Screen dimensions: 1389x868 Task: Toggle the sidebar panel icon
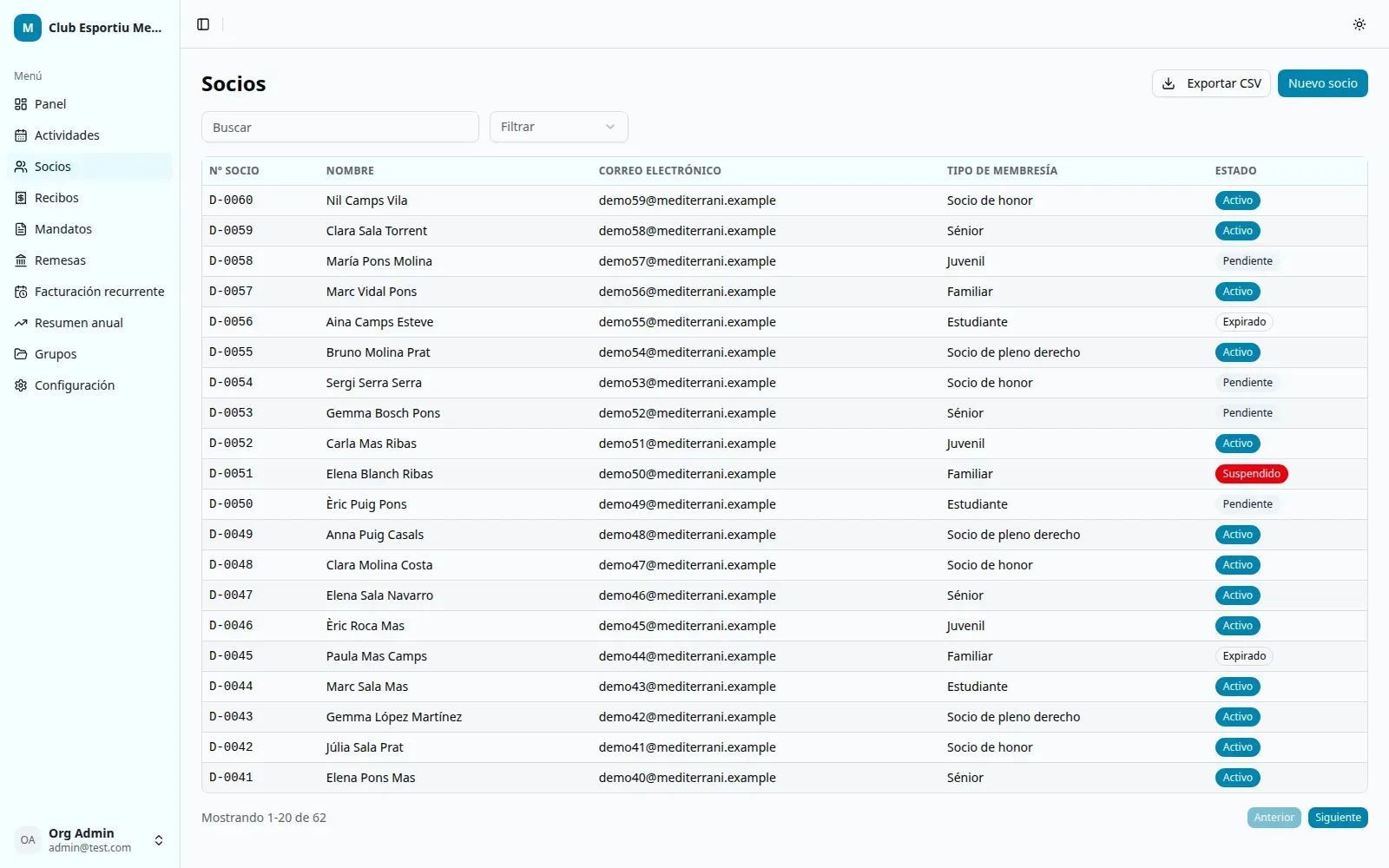pyautogui.click(x=203, y=24)
